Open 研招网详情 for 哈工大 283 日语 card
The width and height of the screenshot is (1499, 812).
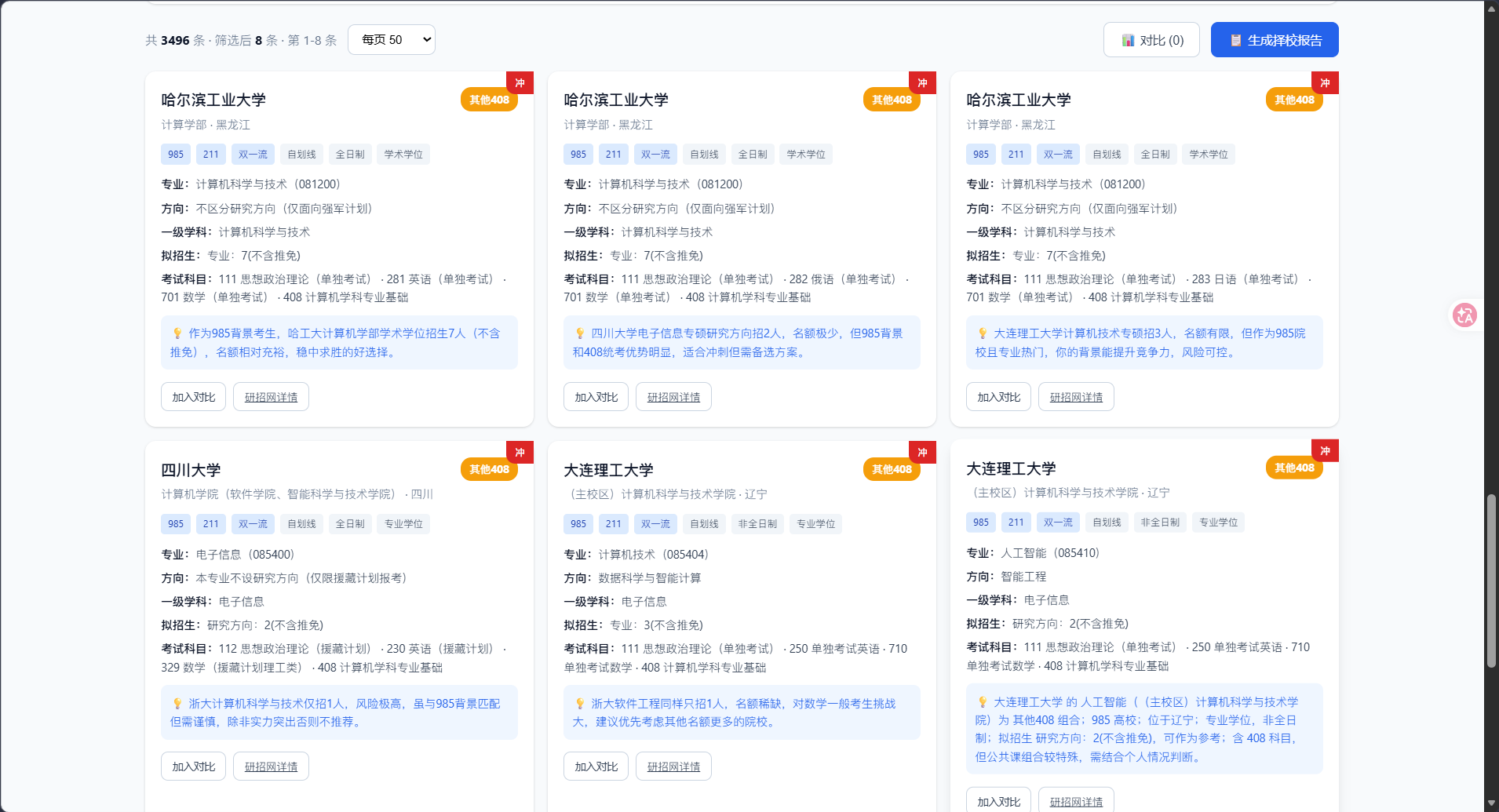1076,397
